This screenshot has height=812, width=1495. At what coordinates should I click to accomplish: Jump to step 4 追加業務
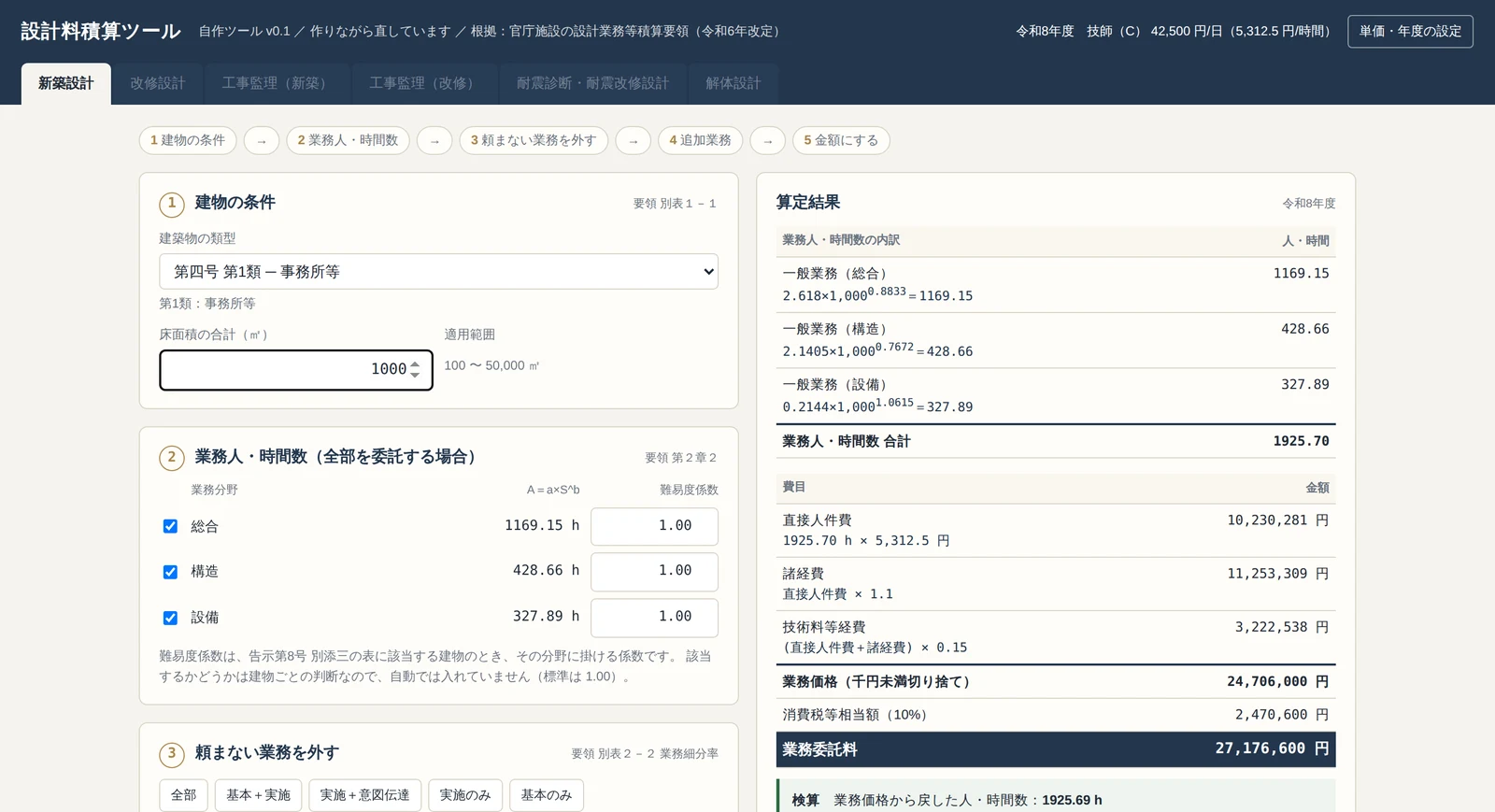(x=700, y=140)
